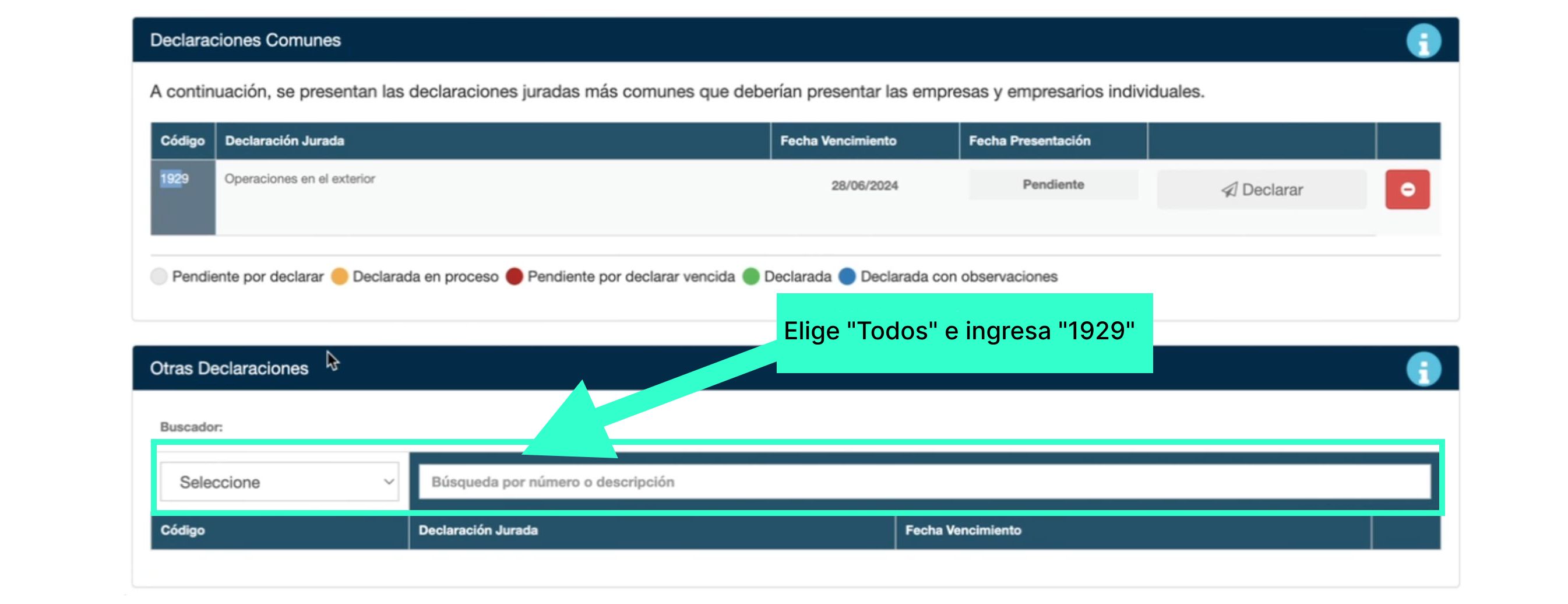Remove declaration 1929 with the red minus button
The height and width of the screenshot is (604, 1568).
[1407, 190]
